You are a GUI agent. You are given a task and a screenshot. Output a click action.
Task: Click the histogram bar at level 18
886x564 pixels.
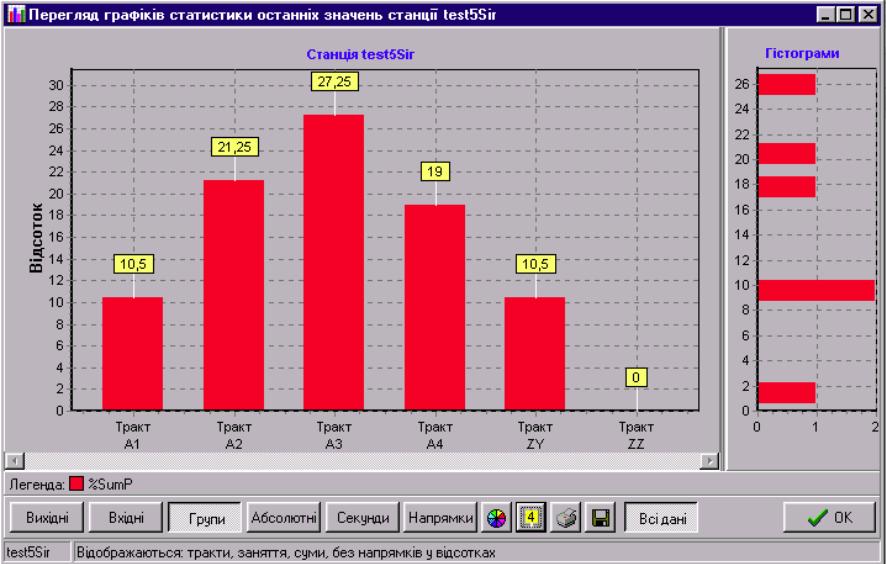(x=787, y=186)
